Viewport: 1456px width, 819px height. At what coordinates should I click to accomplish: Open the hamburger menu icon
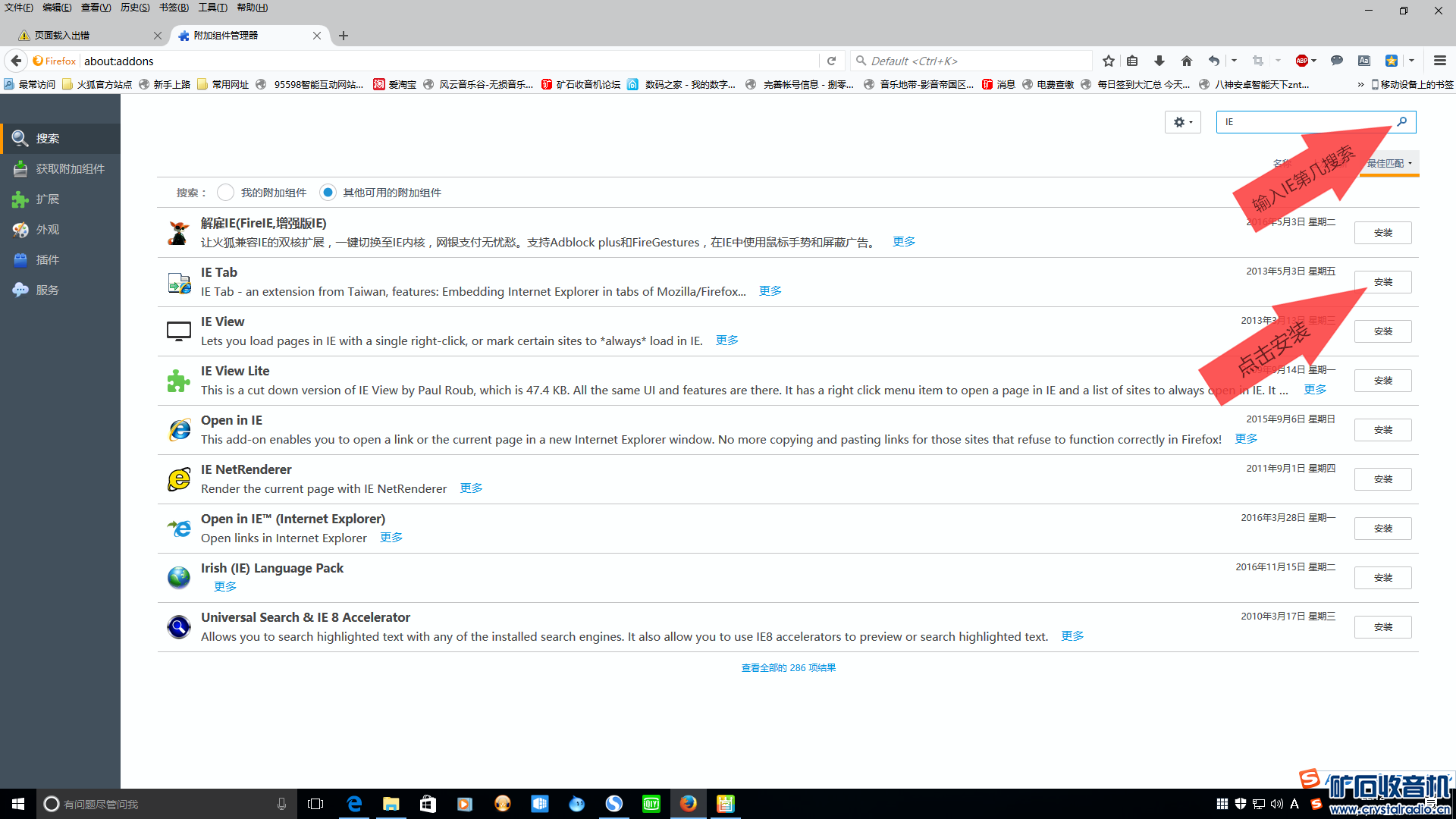[x=1439, y=61]
